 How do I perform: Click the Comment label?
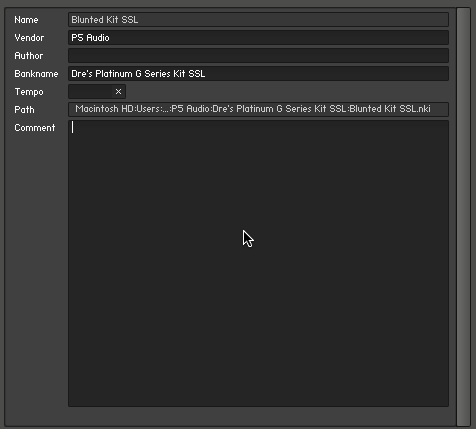pyautogui.click(x=35, y=128)
